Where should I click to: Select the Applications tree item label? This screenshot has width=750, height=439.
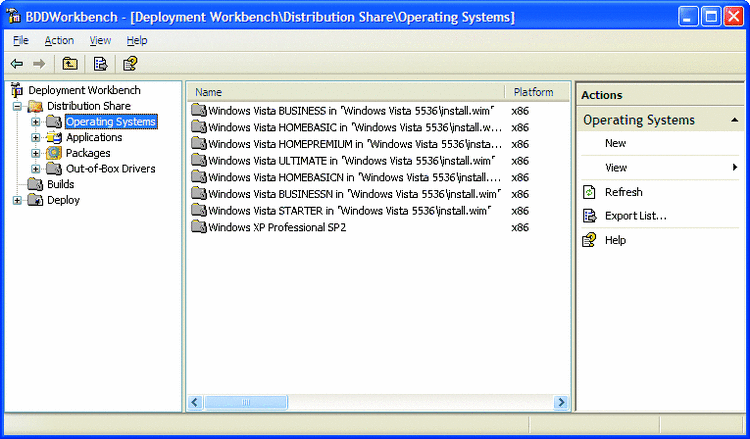click(x=94, y=137)
